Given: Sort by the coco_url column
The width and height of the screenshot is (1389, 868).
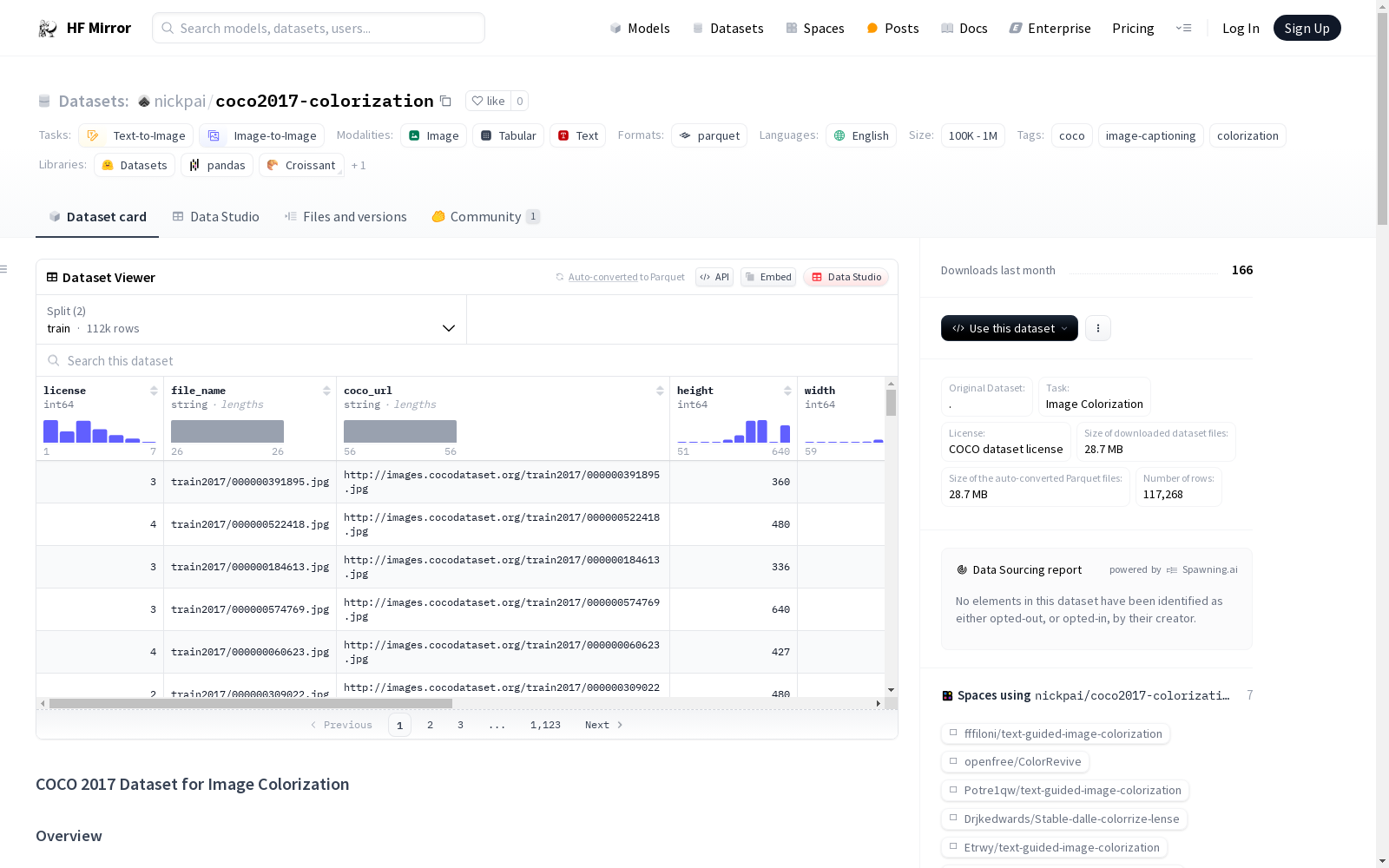Looking at the screenshot, I should pos(660,391).
